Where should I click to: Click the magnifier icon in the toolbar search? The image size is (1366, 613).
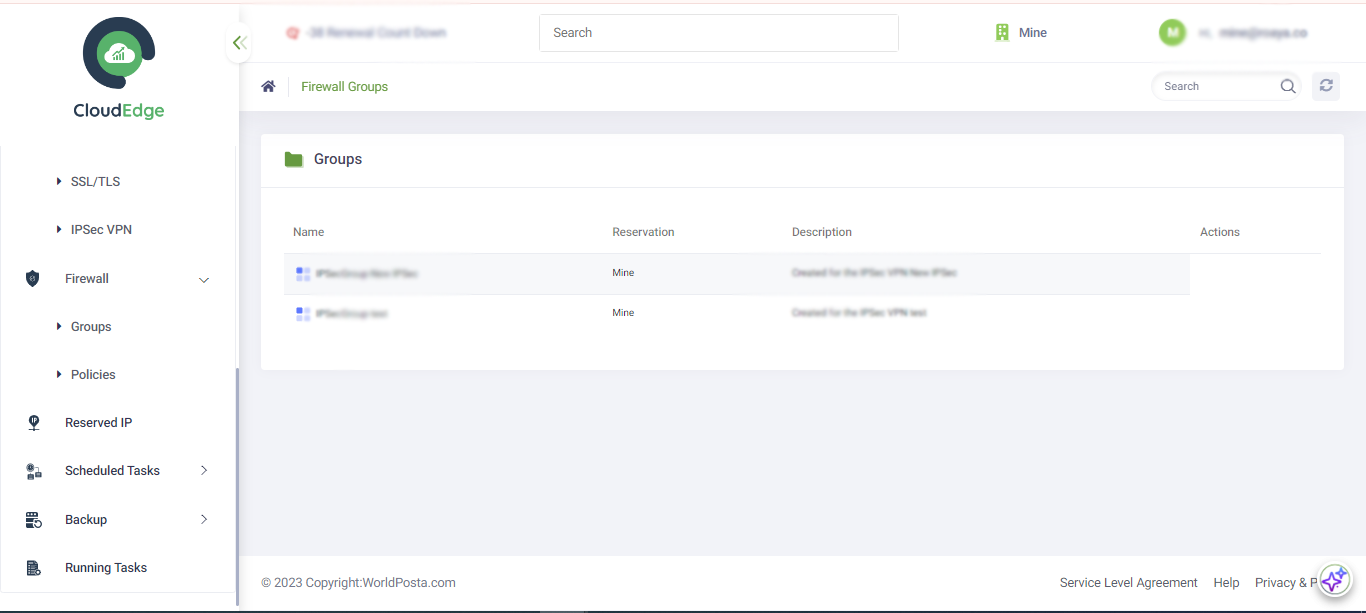click(x=1288, y=86)
